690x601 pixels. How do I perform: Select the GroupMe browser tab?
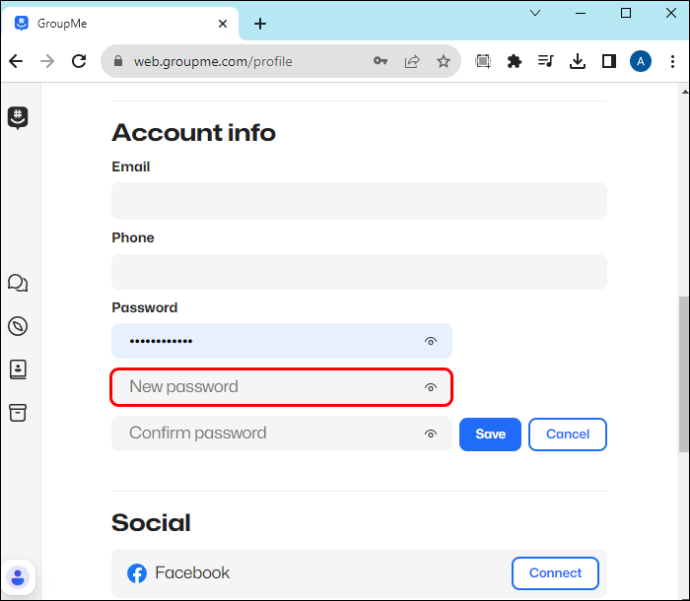120,24
